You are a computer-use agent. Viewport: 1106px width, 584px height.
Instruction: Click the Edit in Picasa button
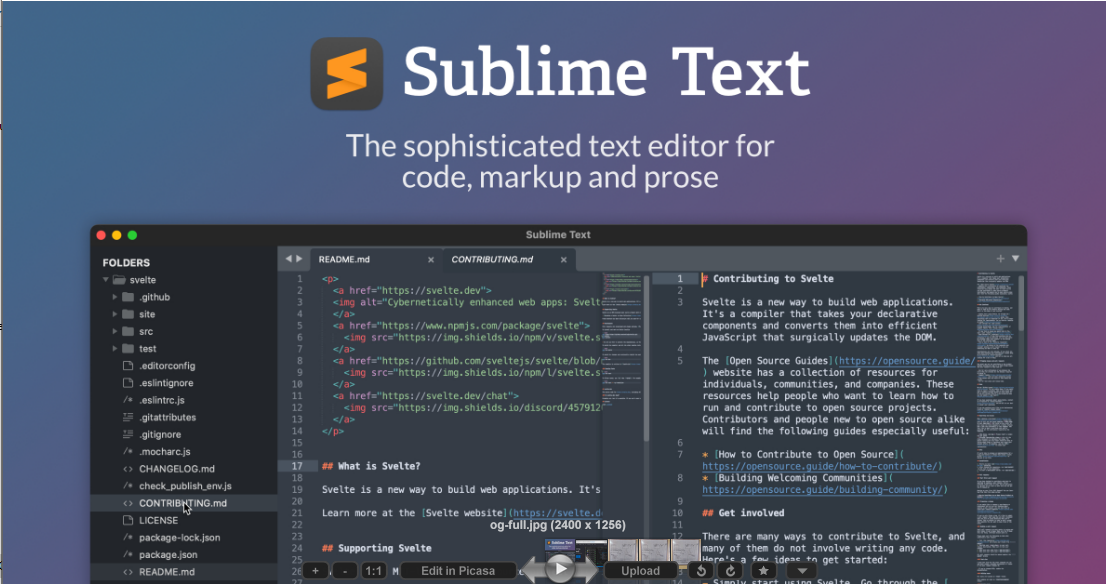click(x=457, y=571)
